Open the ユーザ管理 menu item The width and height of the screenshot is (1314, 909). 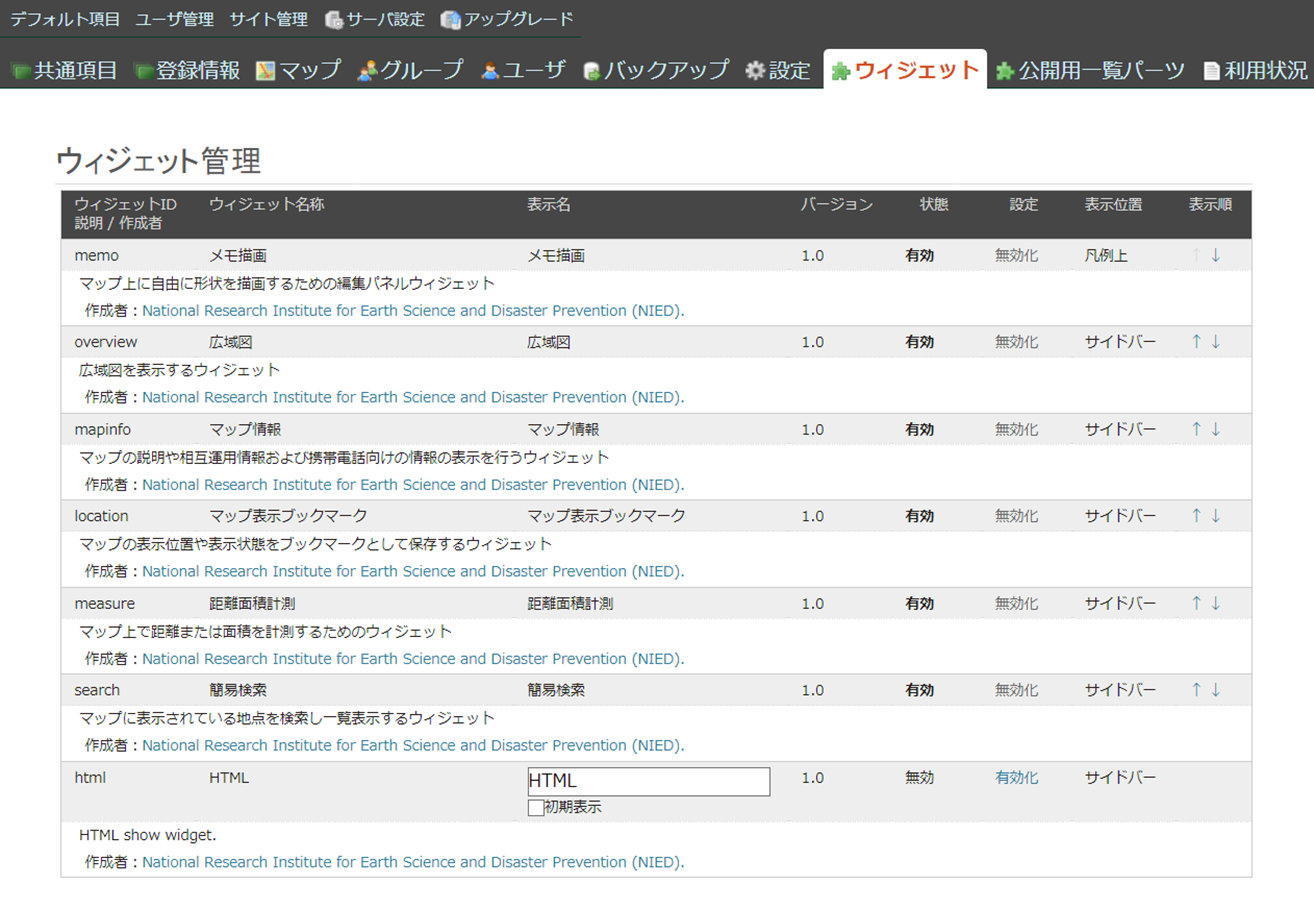(x=175, y=19)
